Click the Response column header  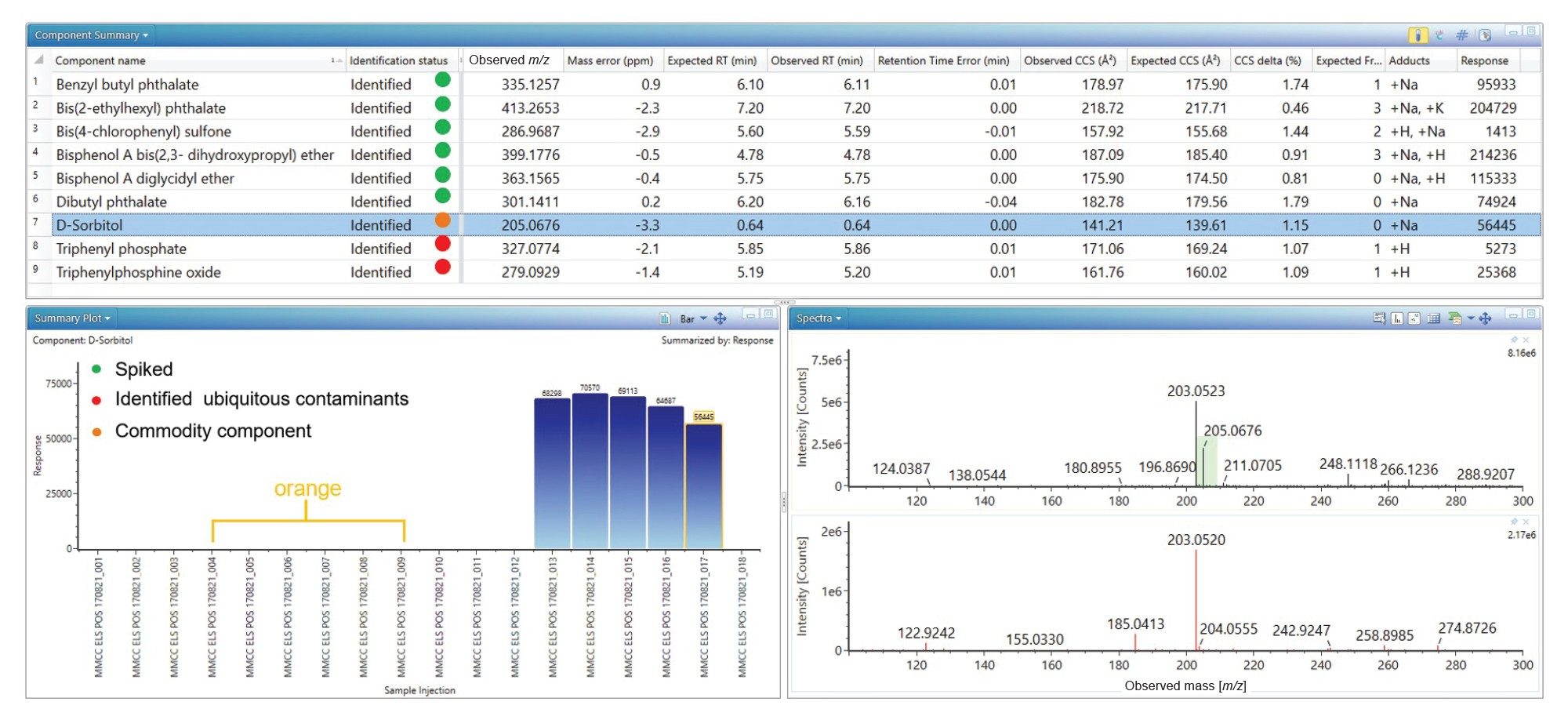point(1484,60)
